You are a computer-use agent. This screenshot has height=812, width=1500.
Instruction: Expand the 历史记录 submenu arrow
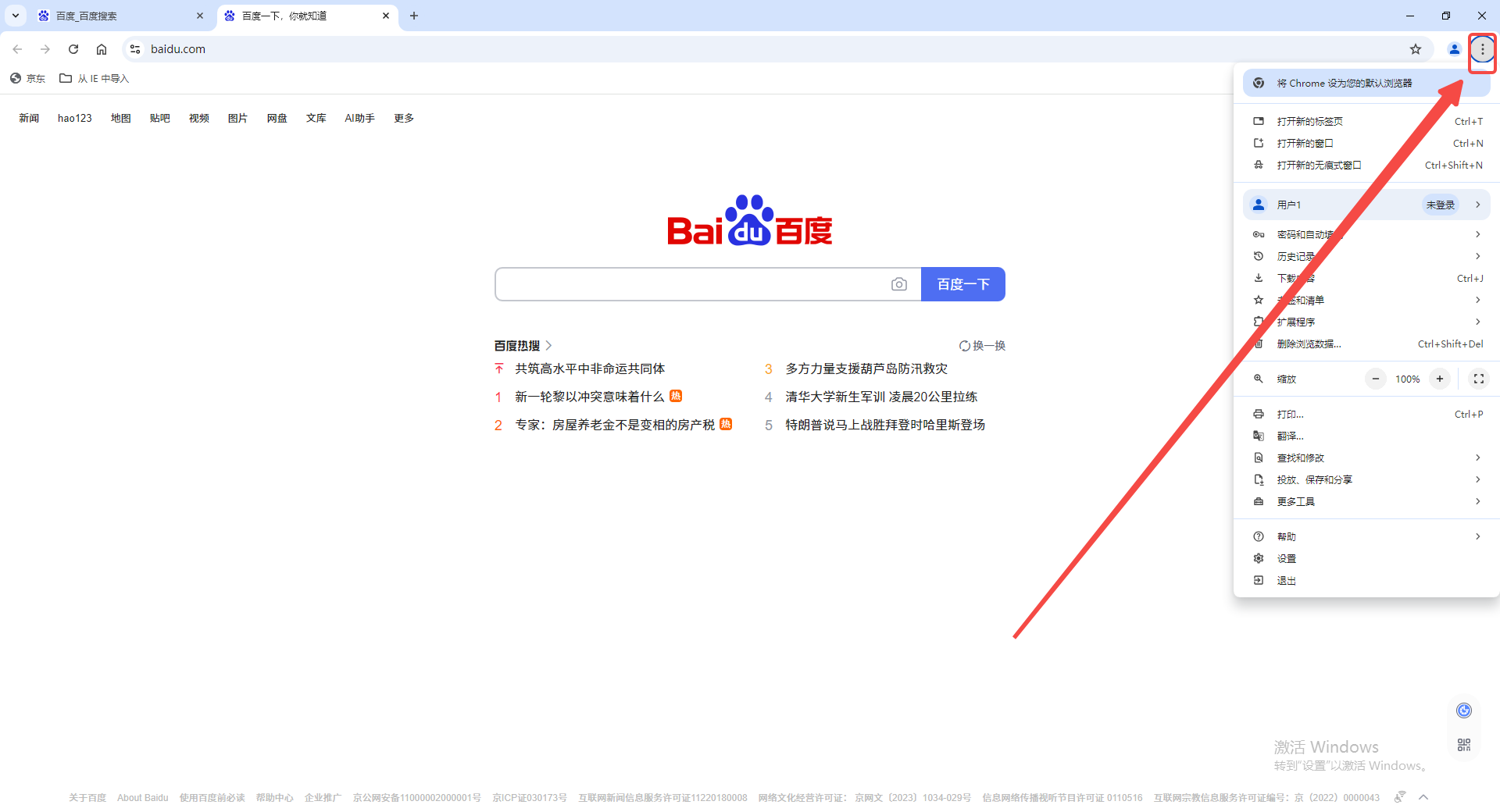click(1477, 256)
